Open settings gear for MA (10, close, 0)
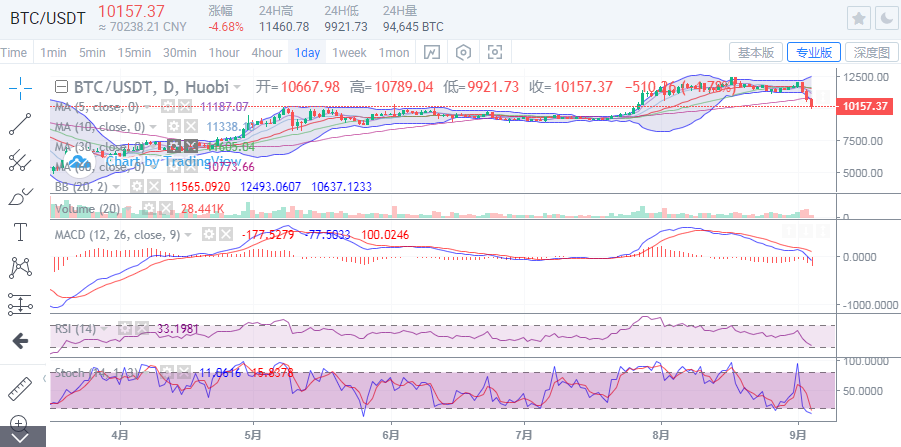901x447 pixels. (174, 126)
